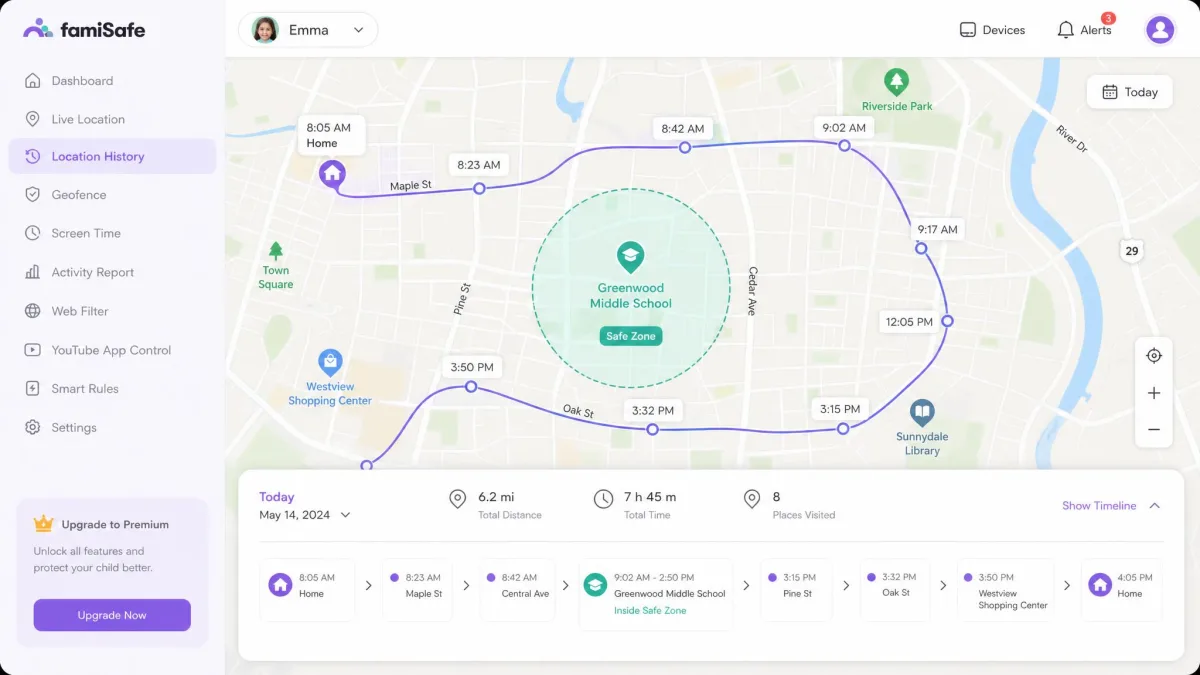The height and width of the screenshot is (675, 1200).
Task: Click the 6.2 mi distance value
Action: (x=496, y=497)
